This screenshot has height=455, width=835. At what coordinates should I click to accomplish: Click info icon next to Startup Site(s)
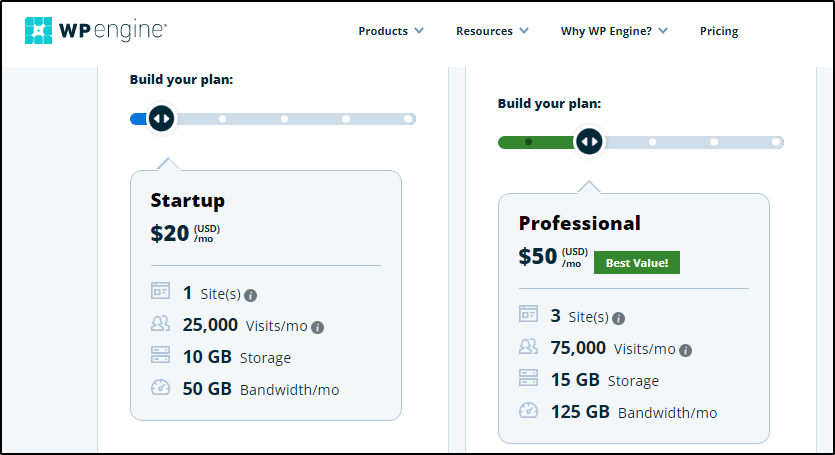250,295
